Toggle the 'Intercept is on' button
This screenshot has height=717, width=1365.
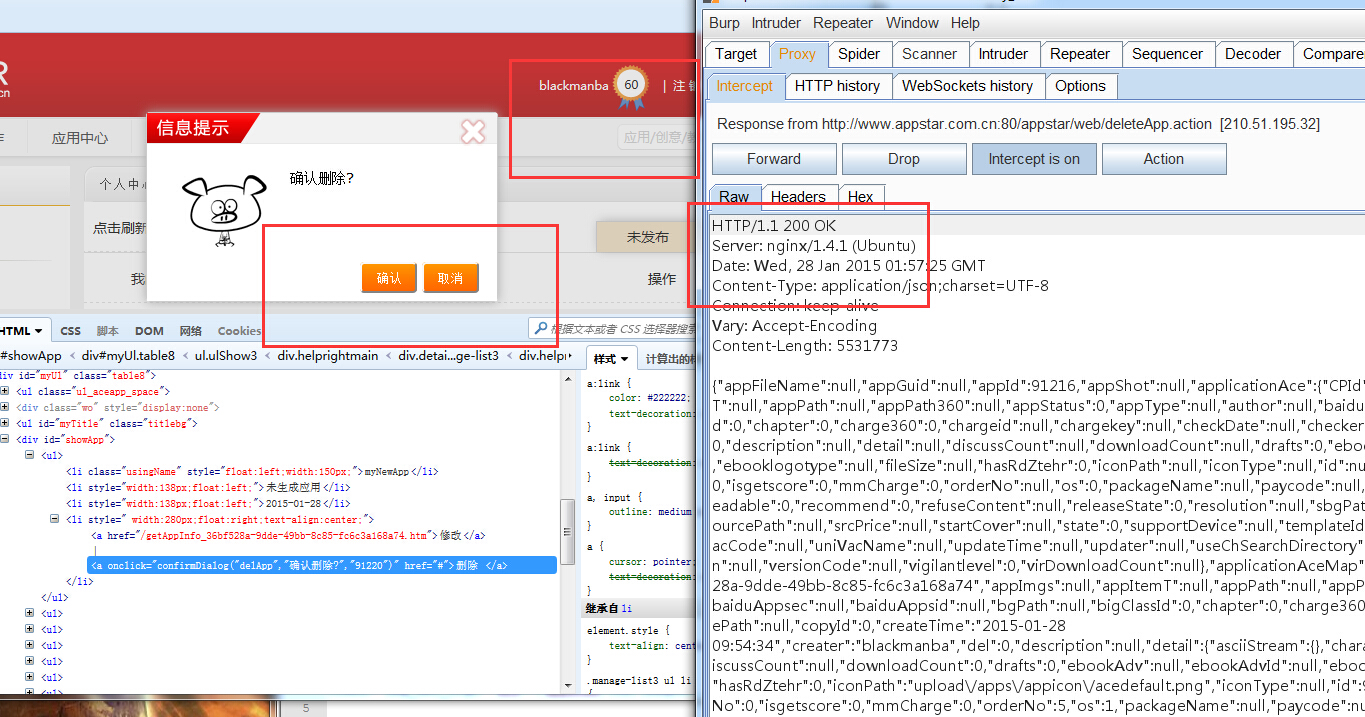coord(1034,159)
